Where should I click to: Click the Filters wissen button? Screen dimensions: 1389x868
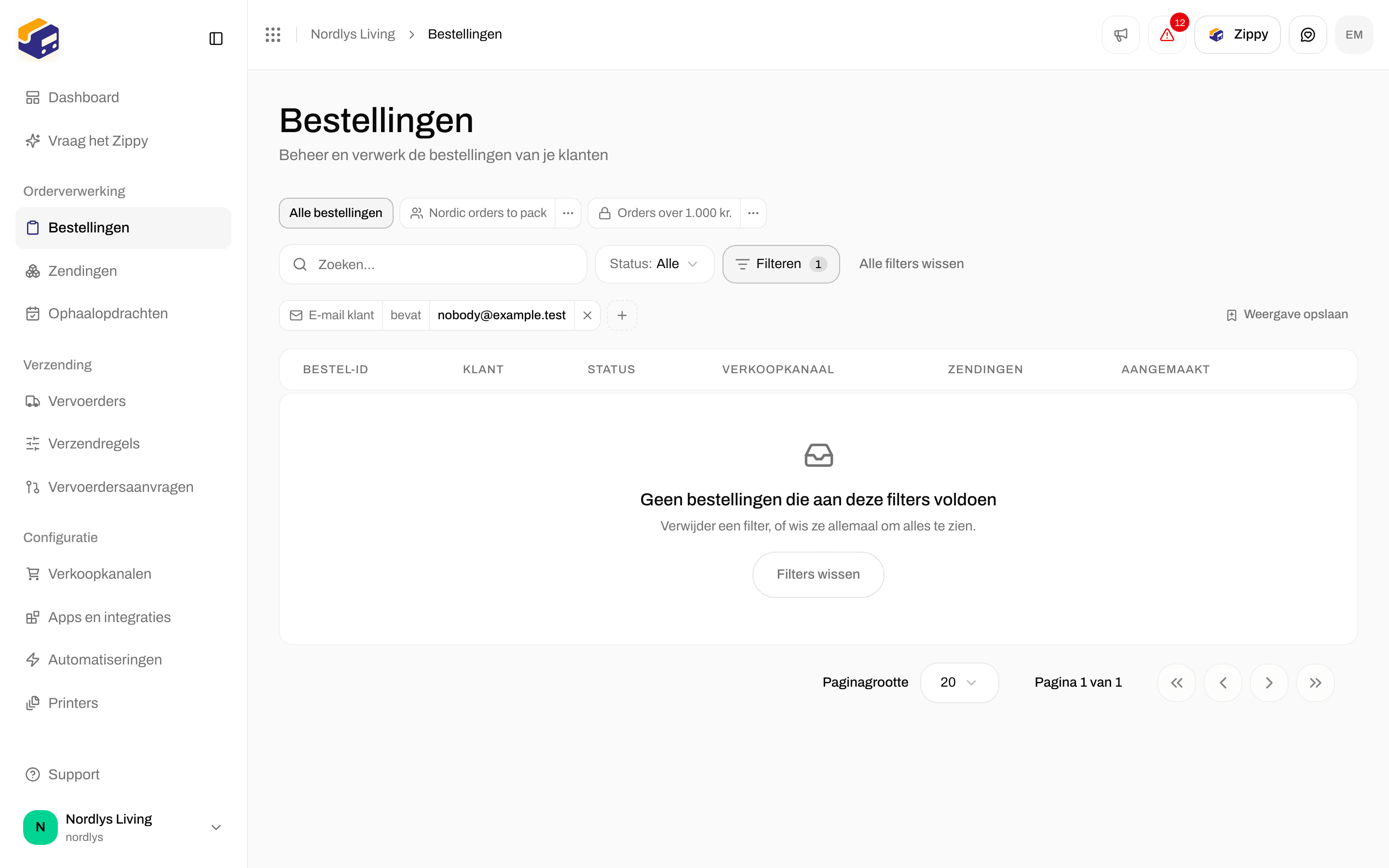[818, 575]
